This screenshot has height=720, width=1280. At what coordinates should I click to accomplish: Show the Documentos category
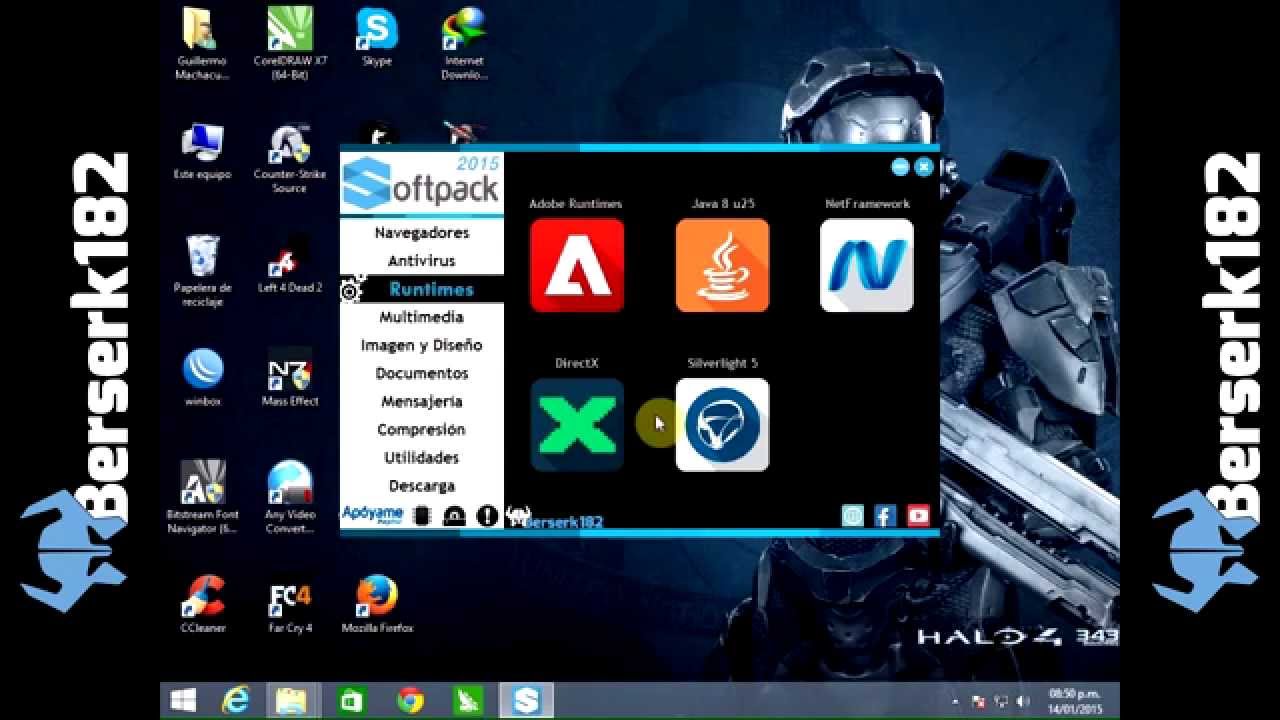click(x=422, y=373)
